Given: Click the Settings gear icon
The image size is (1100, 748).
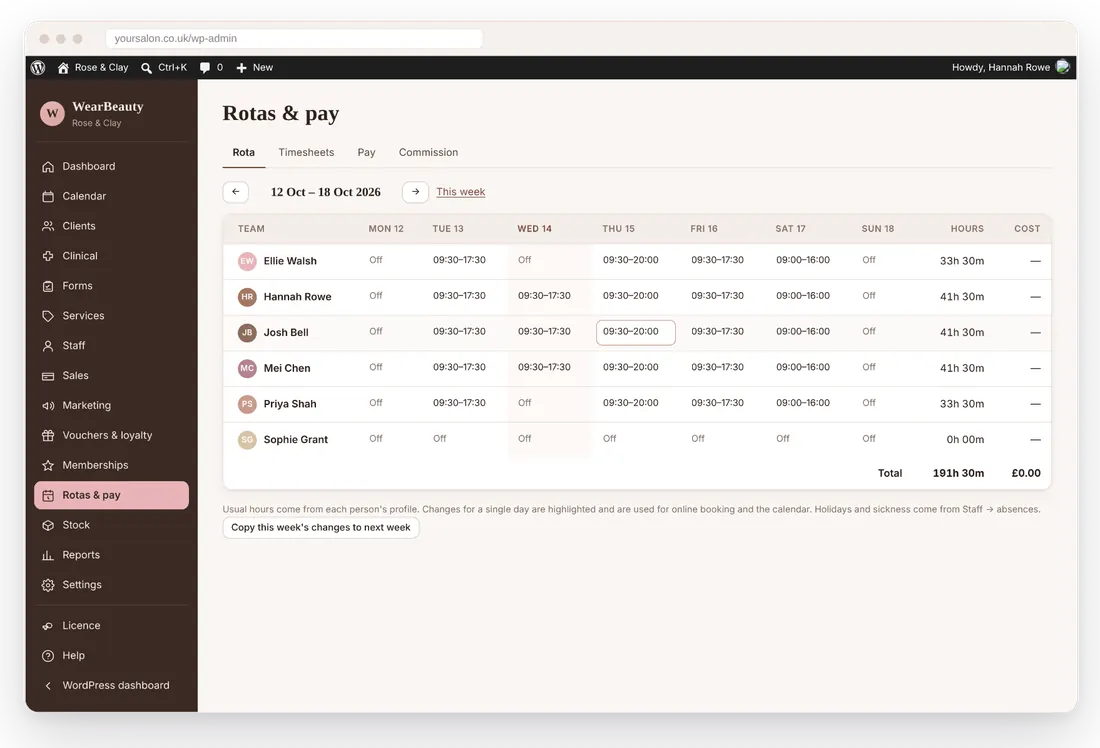Looking at the screenshot, I should point(48,585).
